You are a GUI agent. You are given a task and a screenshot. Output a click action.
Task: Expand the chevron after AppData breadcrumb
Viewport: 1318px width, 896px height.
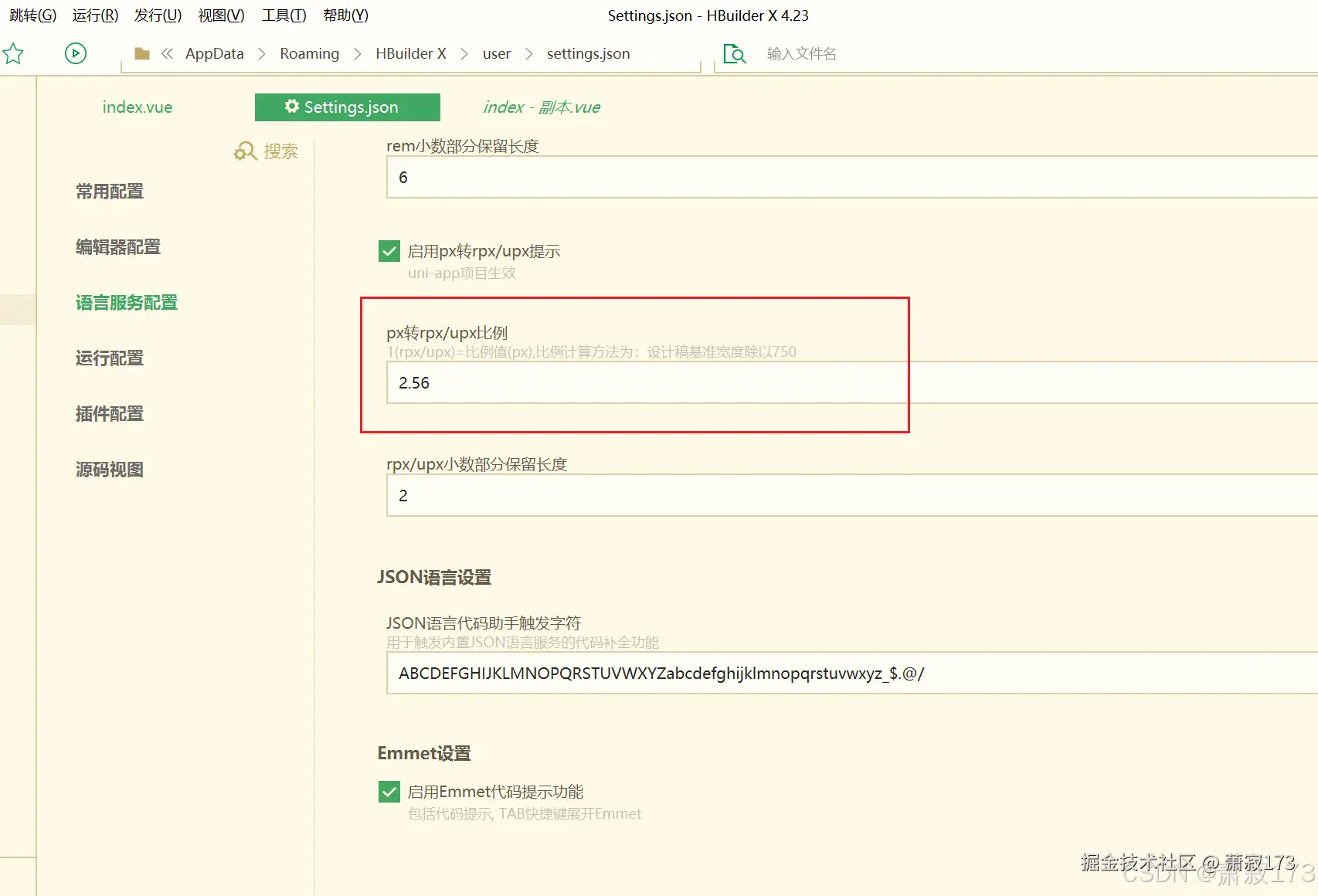262,53
